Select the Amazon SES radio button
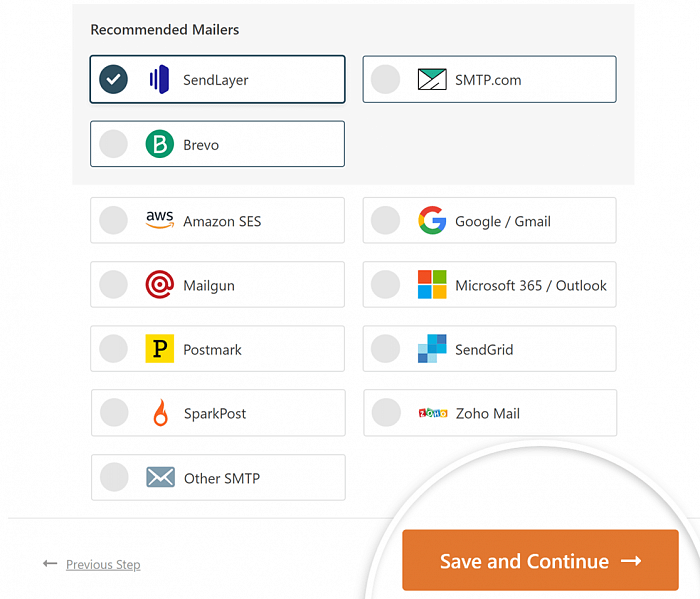The height and width of the screenshot is (599, 700). 113,220
